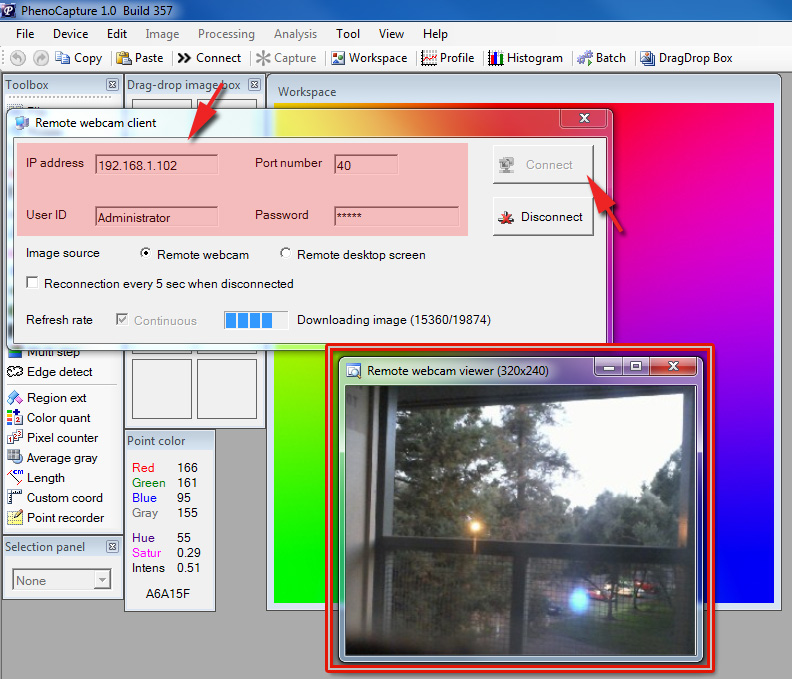Enable reconnection every 5 sec checkbox

point(33,284)
